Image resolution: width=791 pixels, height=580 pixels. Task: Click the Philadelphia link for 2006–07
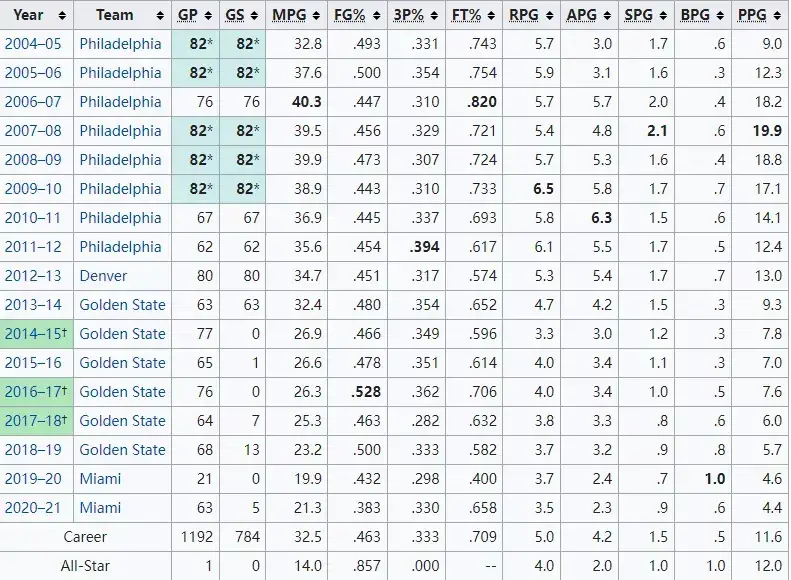tap(121, 102)
